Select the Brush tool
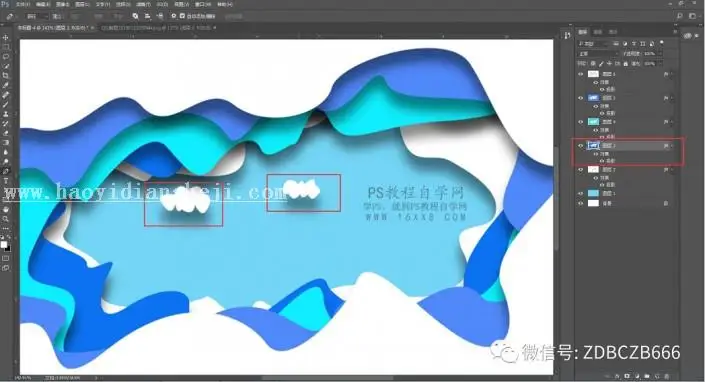This screenshot has height=382, width=705. 6,104
